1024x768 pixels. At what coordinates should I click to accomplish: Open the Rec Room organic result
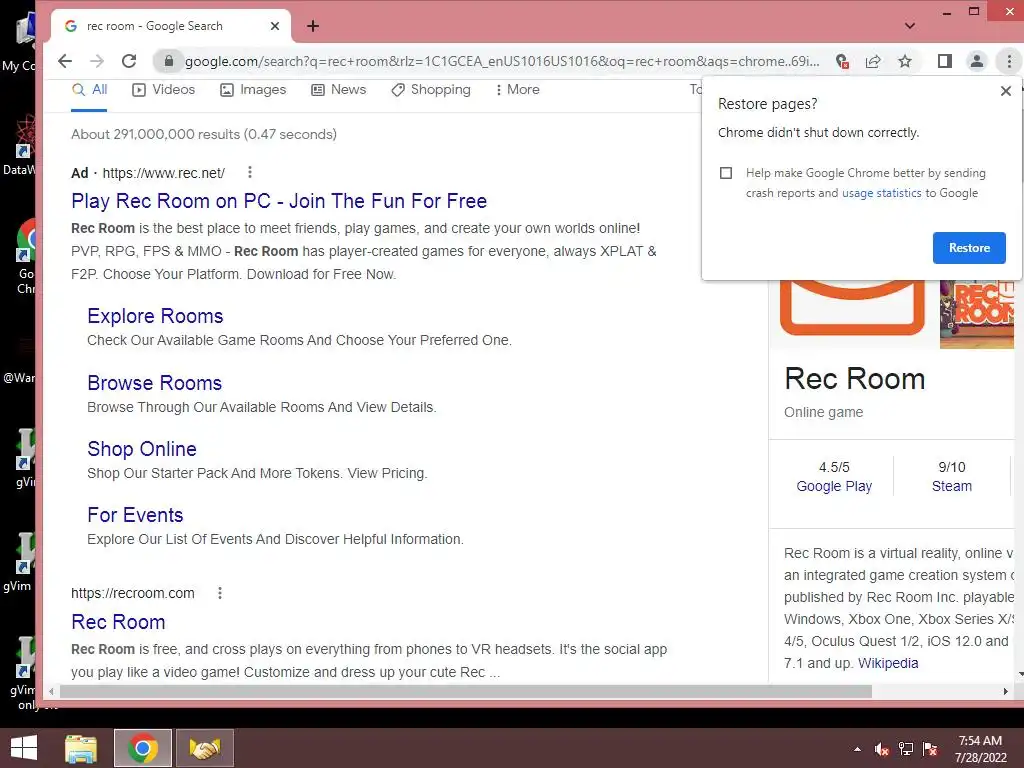118,622
